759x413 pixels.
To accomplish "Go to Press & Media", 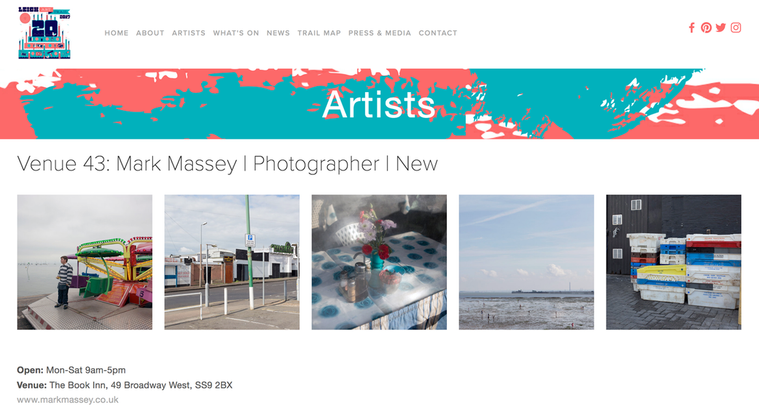I will tap(380, 33).
